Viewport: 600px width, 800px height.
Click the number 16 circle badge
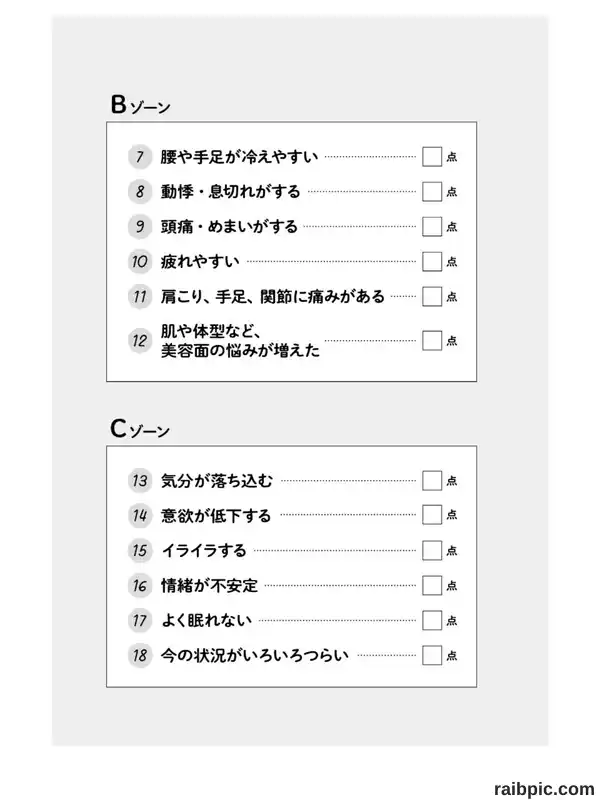tap(140, 585)
